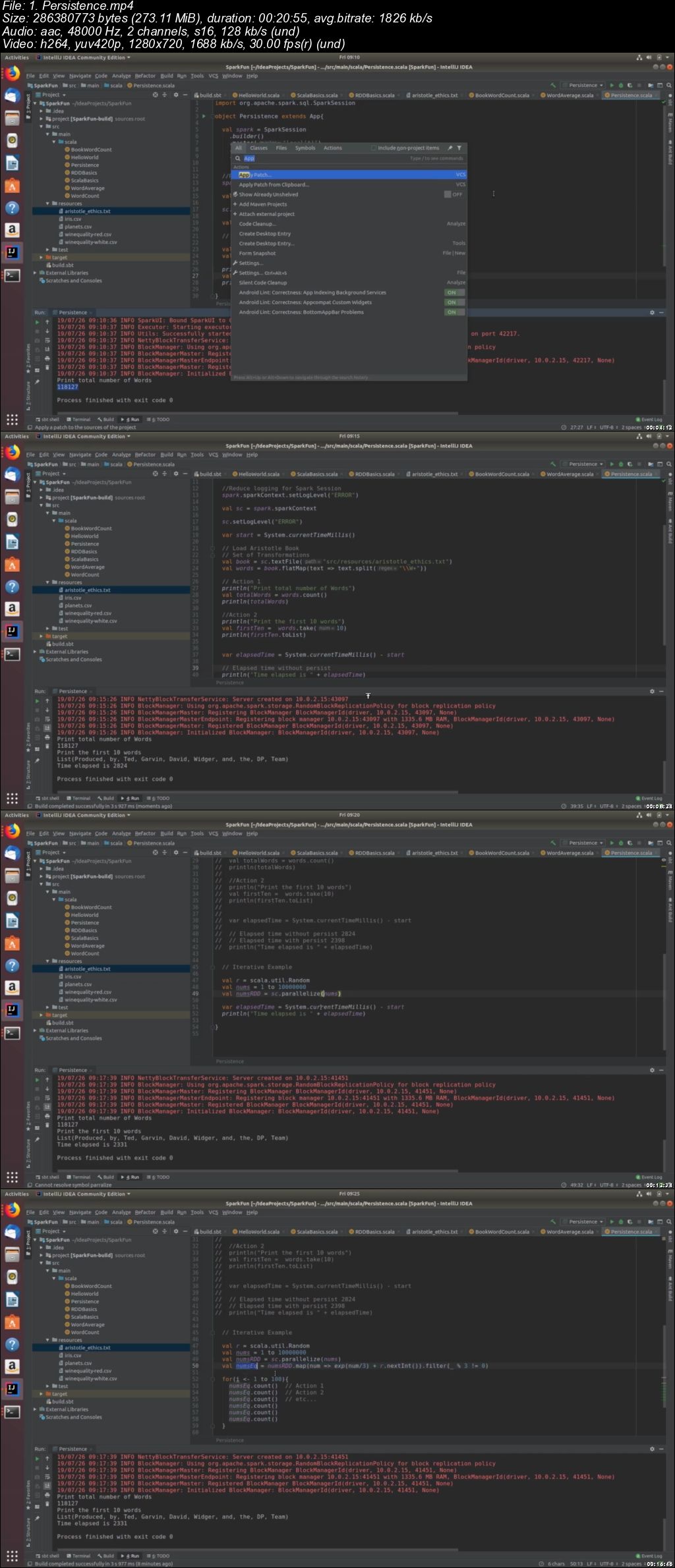Screen dimensions: 675x1568
Task: Open Thunderbird from the dock, 09:10 frame
Action: point(12,96)
